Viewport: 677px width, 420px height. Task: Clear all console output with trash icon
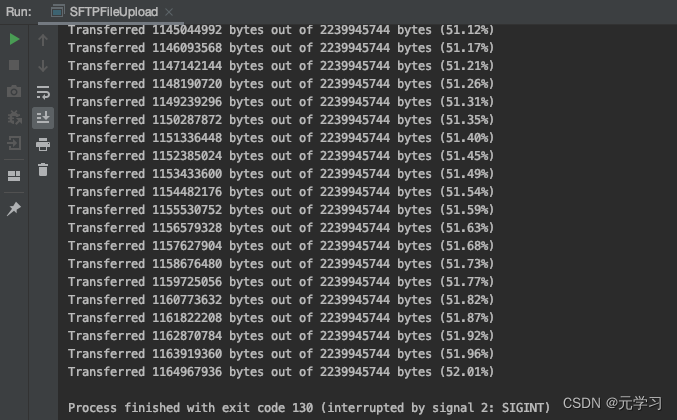(x=43, y=170)
